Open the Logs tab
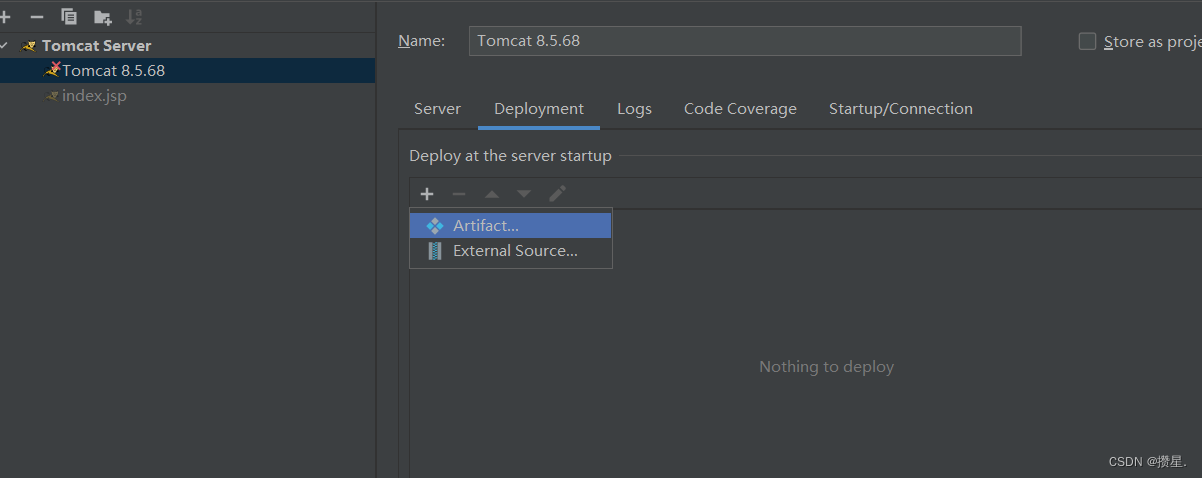The width and height of the screenshot is (1202, 478). 634,109
